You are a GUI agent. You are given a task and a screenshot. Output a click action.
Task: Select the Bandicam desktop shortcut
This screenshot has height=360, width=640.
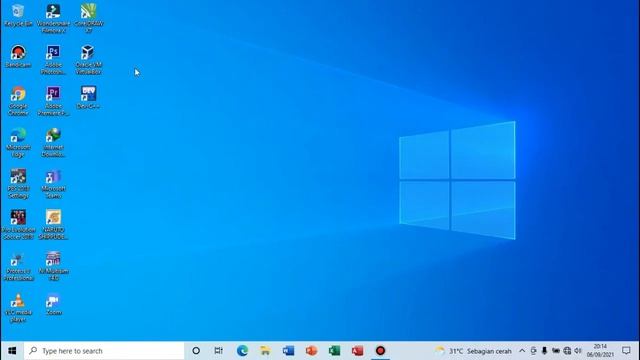coord(18,56)
